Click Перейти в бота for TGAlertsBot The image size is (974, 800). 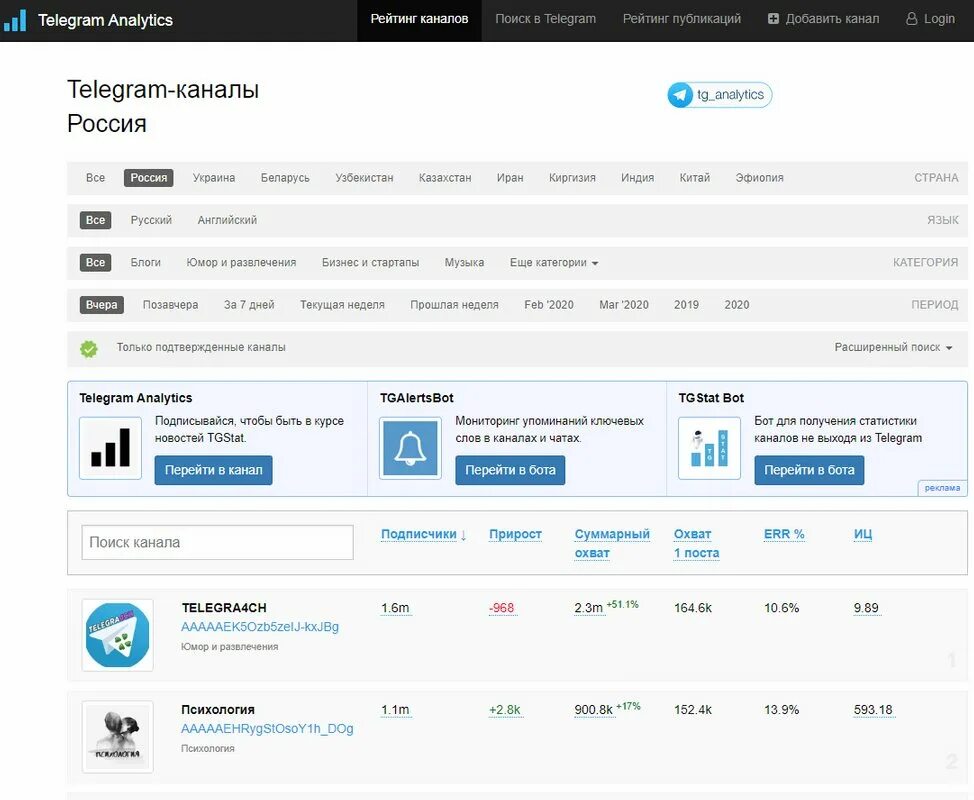(510, 470)
